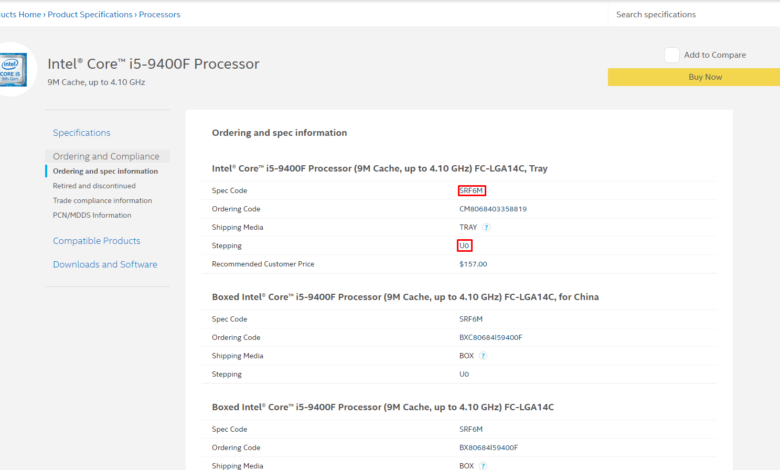Open SRF6M link in for China section
The width and height of the screenshot is (780, 470).
[471, 319]
